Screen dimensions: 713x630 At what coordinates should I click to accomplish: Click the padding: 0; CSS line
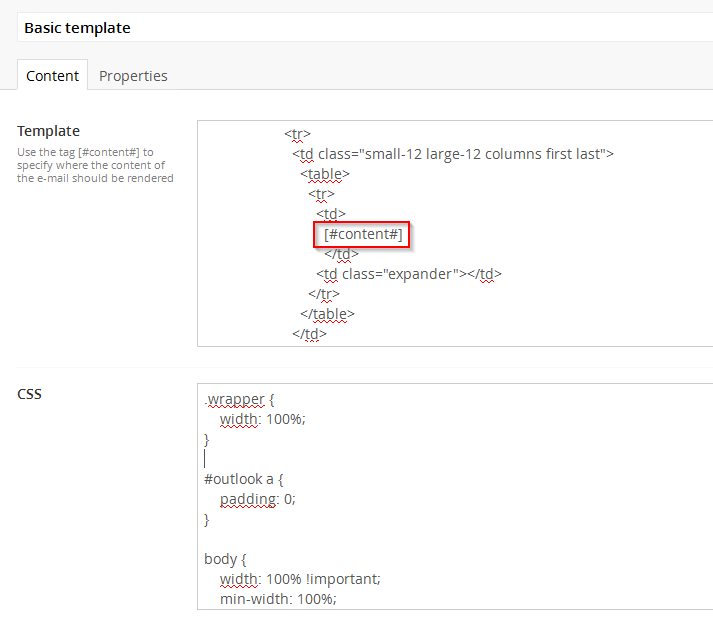[x=258, y=499]
